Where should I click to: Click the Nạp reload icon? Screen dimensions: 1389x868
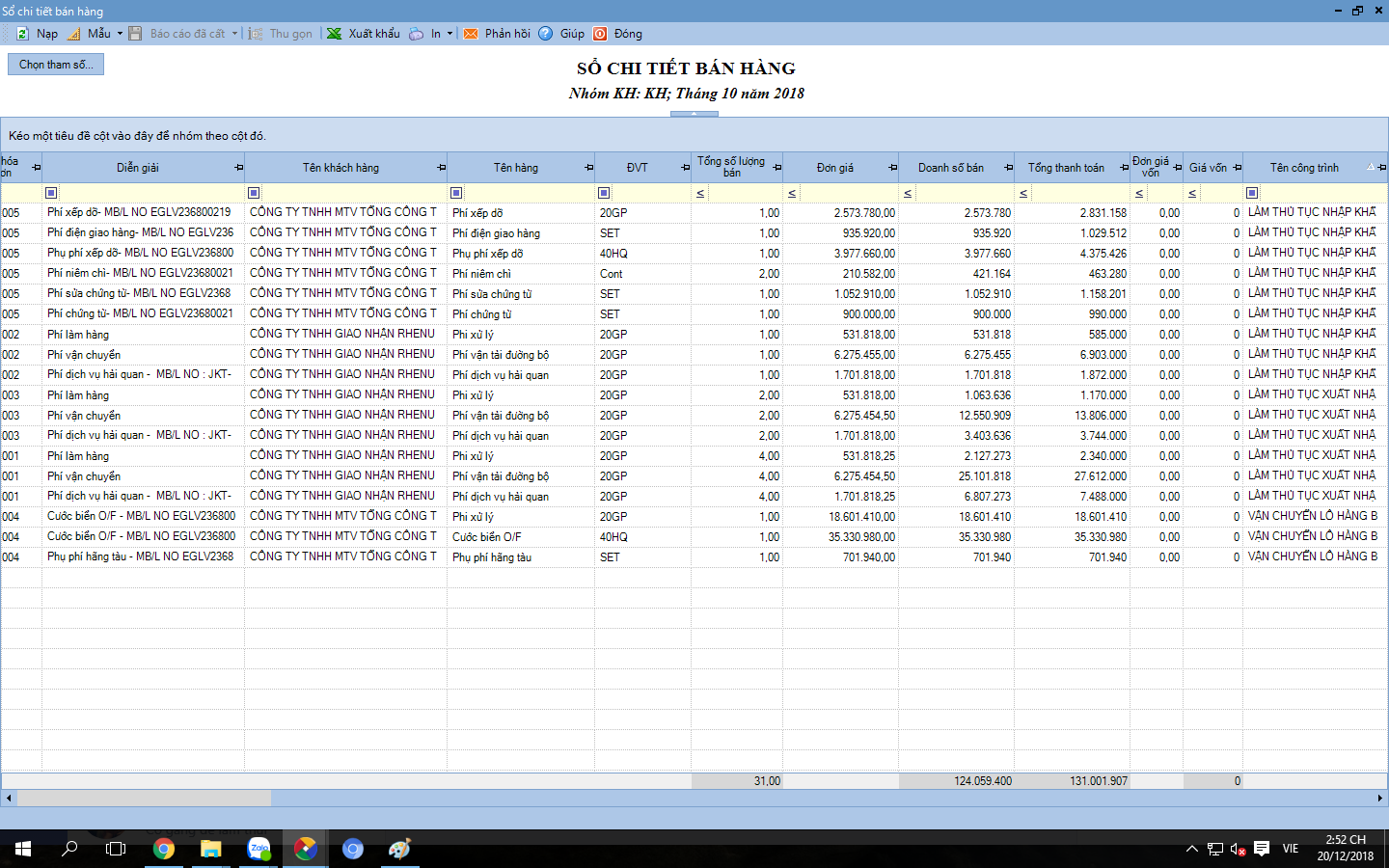click(22, 34)
